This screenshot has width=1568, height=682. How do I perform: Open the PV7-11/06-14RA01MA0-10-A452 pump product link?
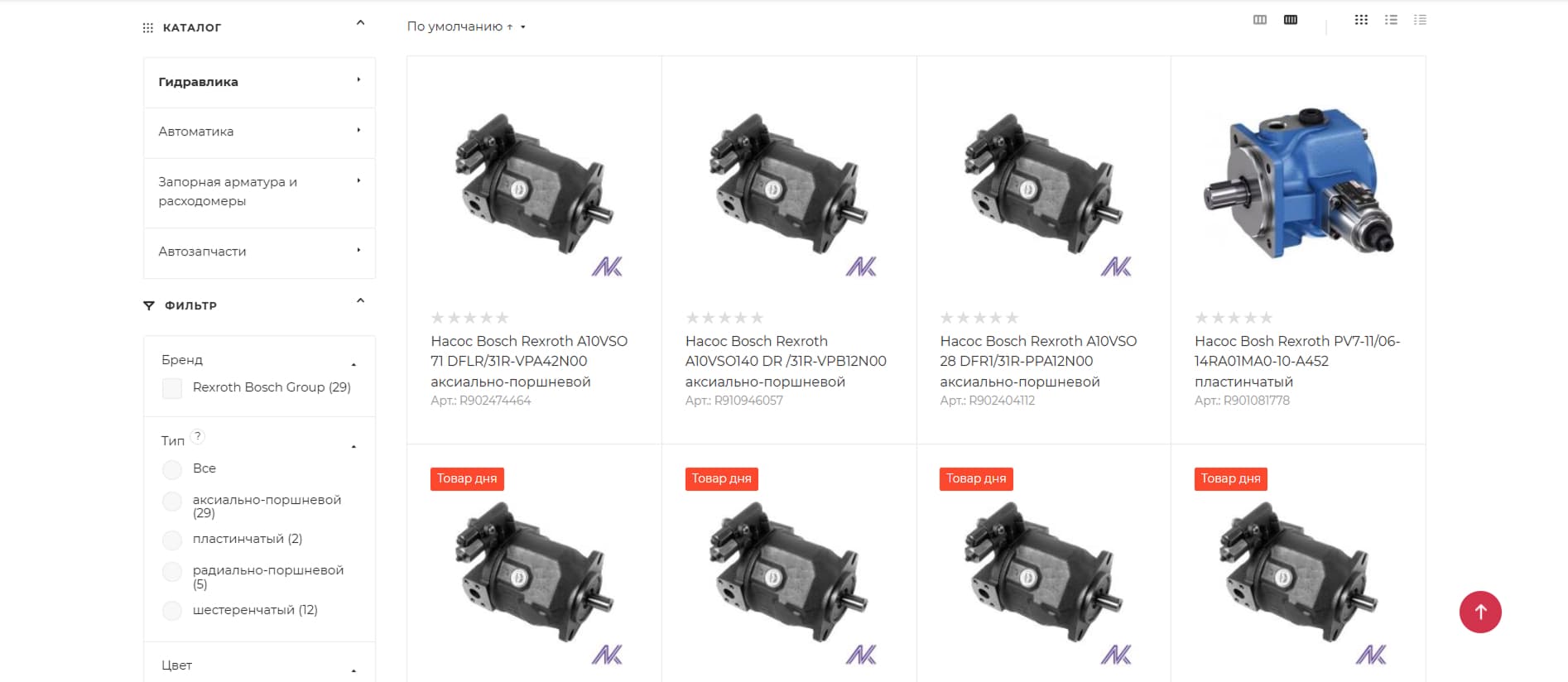(1297, 361)
